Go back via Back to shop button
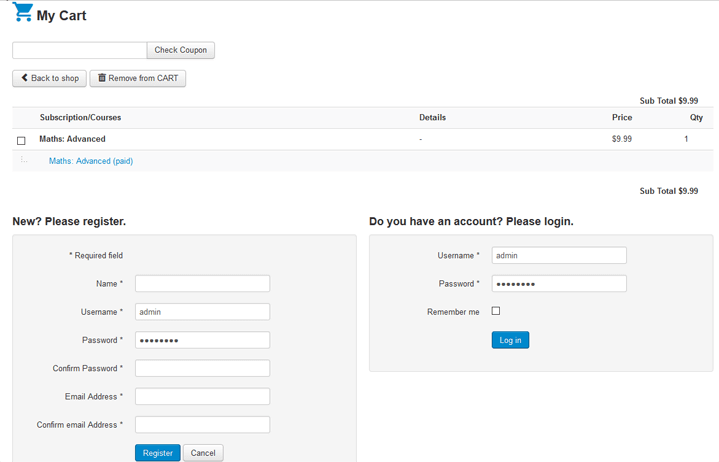The image size is (719, 462). click(50, 78)
